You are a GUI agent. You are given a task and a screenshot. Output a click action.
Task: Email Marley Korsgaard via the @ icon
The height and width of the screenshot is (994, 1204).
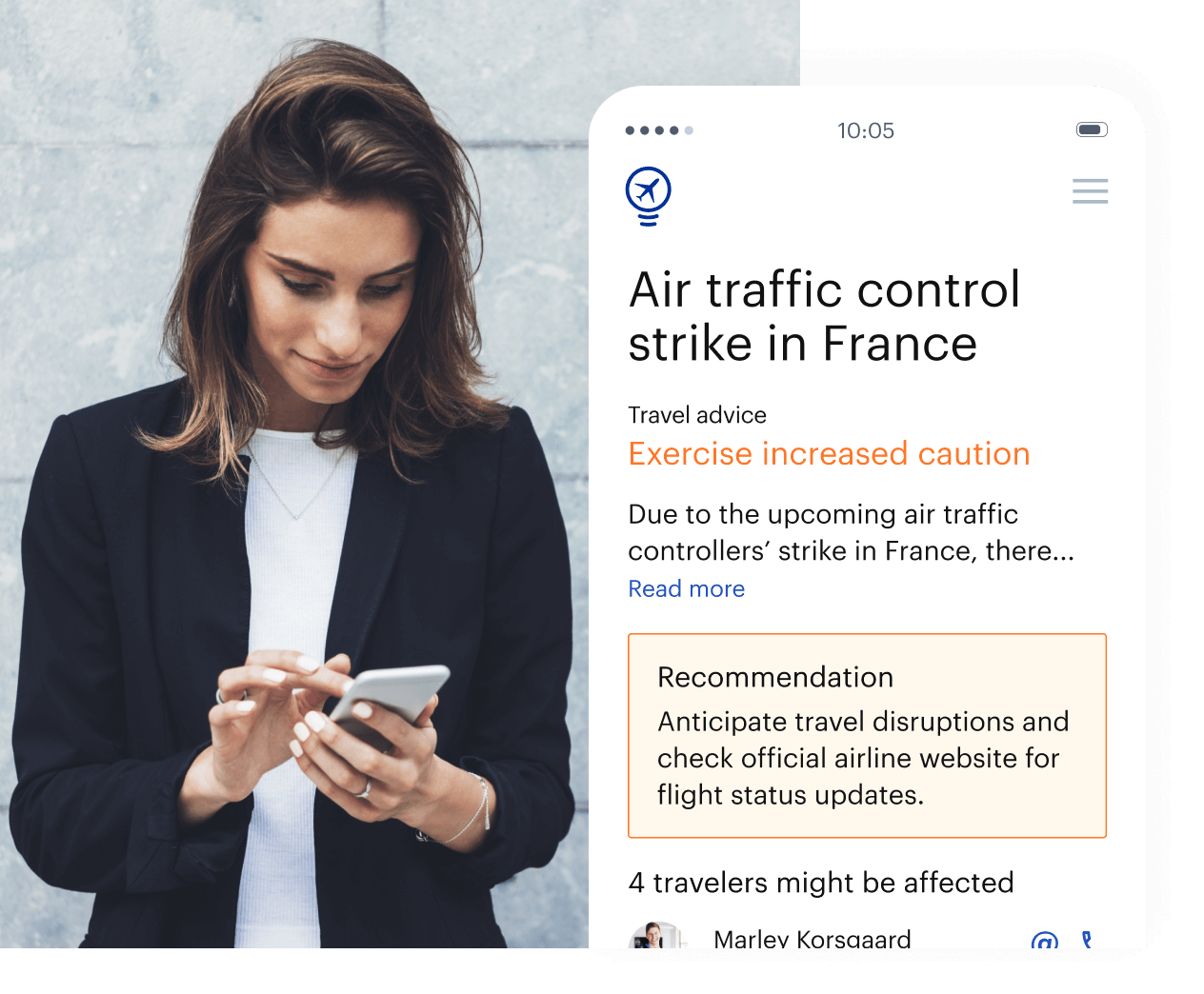click(1045, 942)
